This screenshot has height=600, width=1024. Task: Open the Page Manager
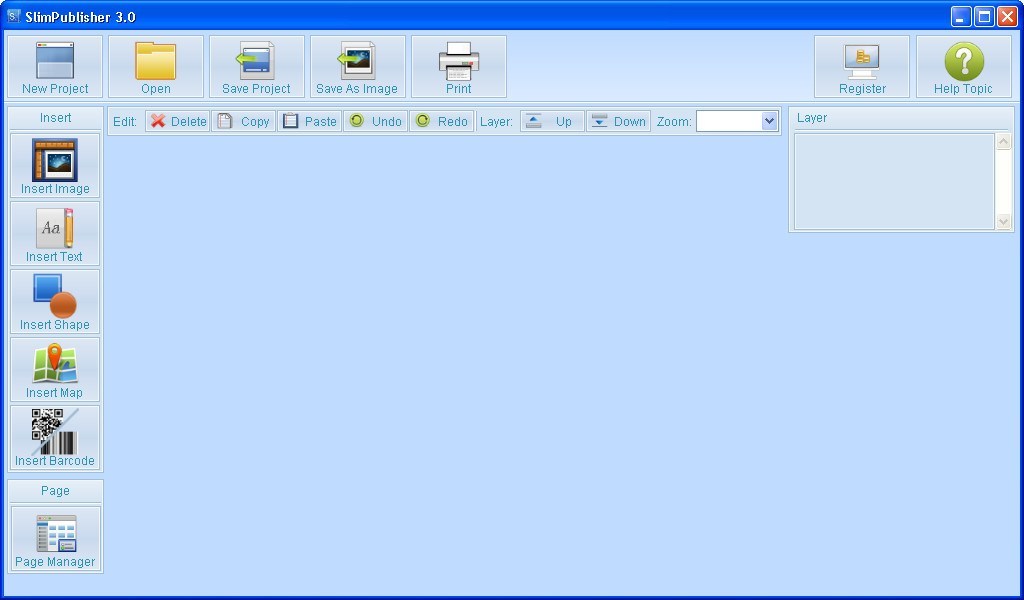(56, 539)
